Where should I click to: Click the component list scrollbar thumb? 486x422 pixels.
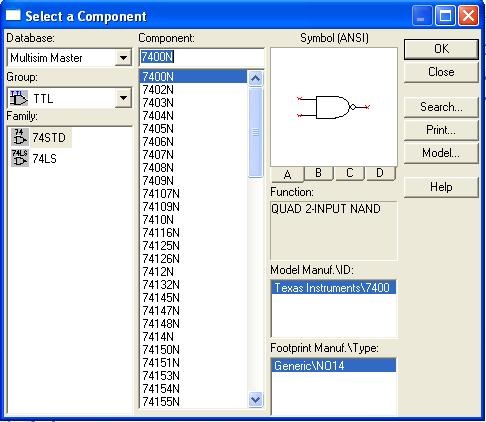256,132
